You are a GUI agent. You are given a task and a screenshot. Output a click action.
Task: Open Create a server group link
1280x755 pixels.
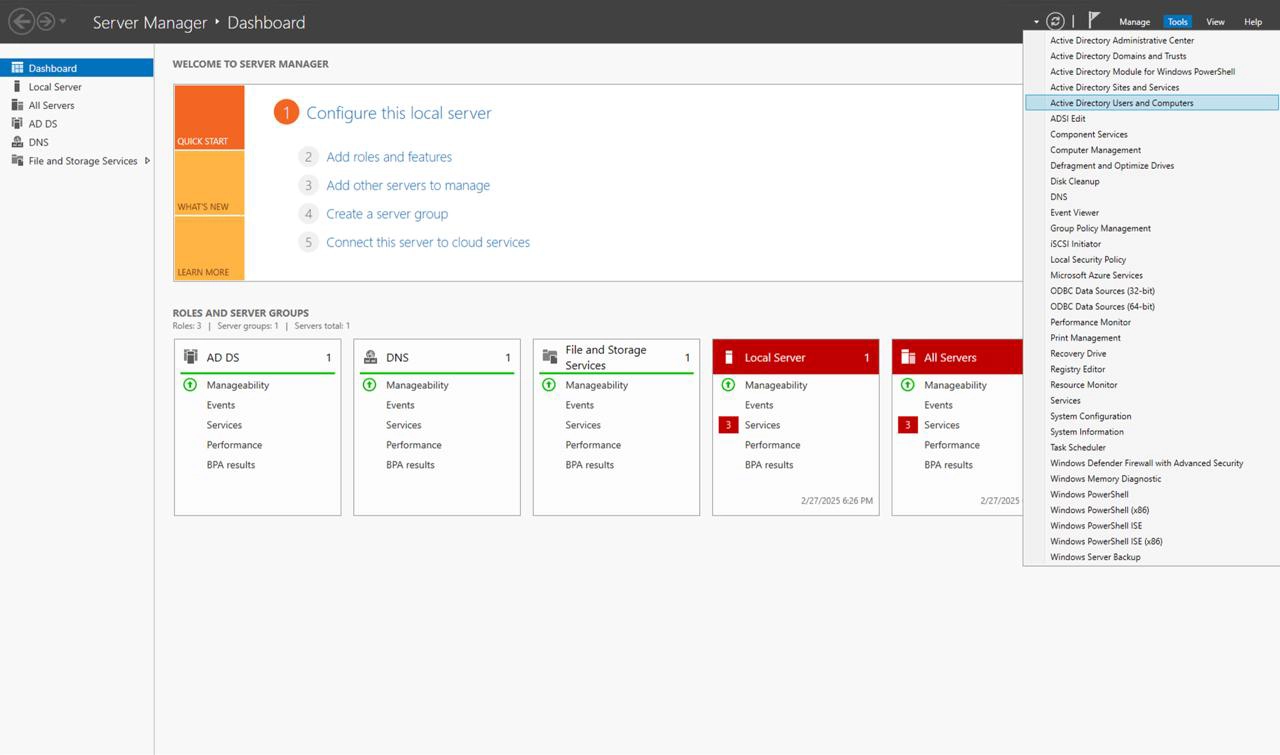click(x=387, y=214)
